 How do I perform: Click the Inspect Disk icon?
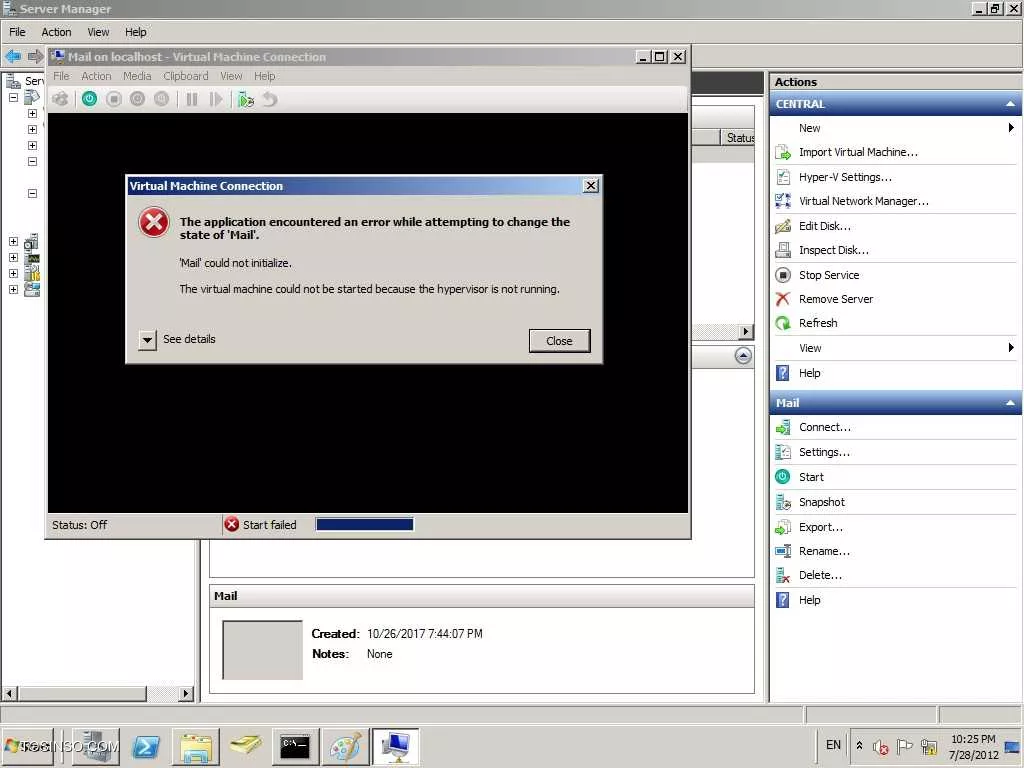point(783,250)
